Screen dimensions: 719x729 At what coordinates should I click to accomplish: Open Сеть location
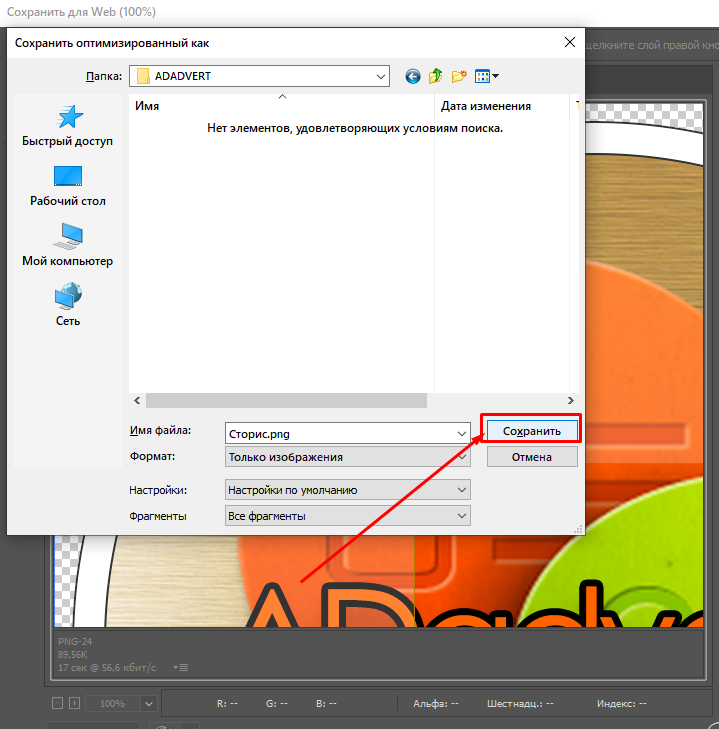(x=68, y=305)
